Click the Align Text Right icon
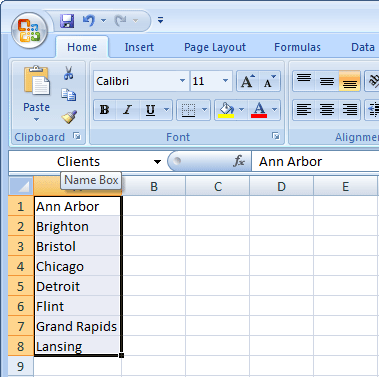This screenshot has width=379, height=377. pos(349,109)
